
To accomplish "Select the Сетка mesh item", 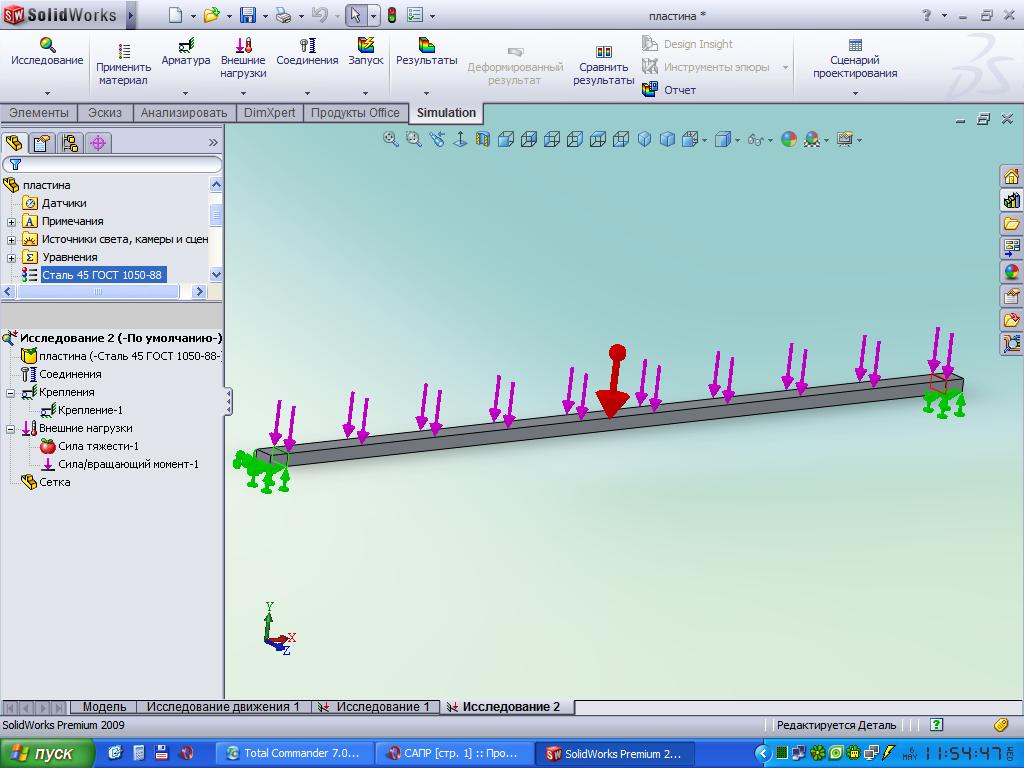I will (54, 482).
